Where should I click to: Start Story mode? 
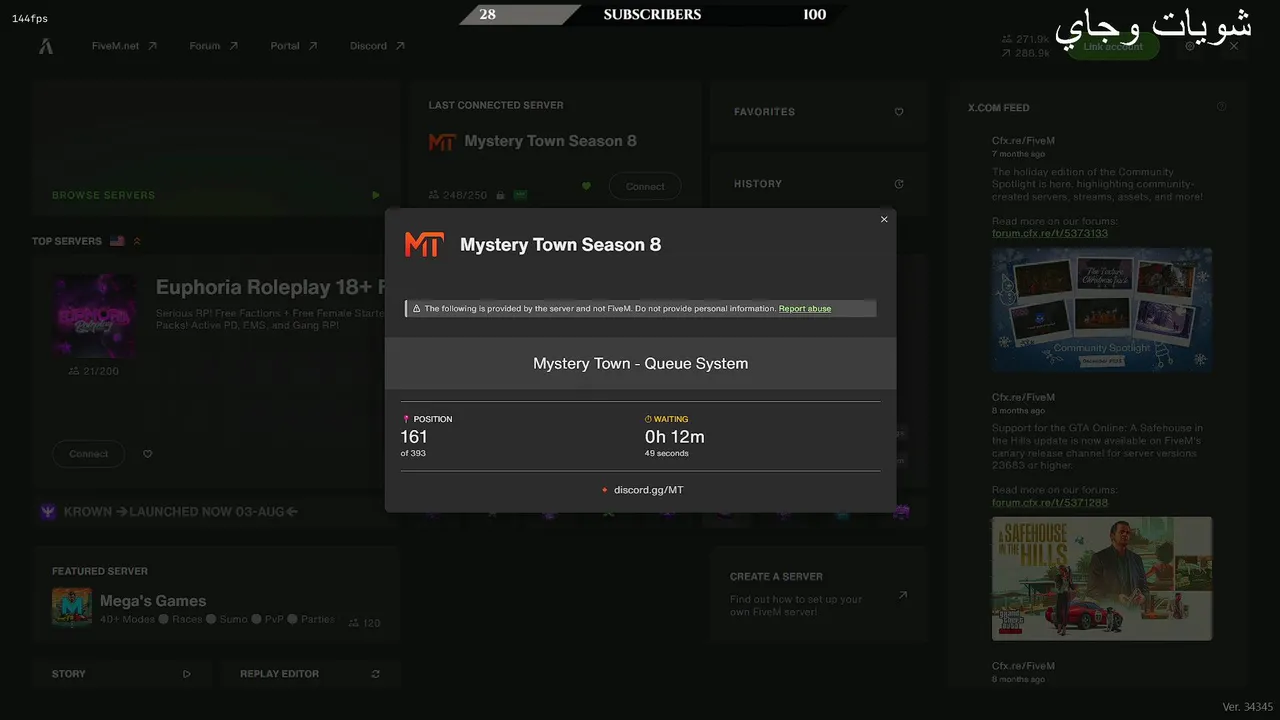click(x=121, y=674)
